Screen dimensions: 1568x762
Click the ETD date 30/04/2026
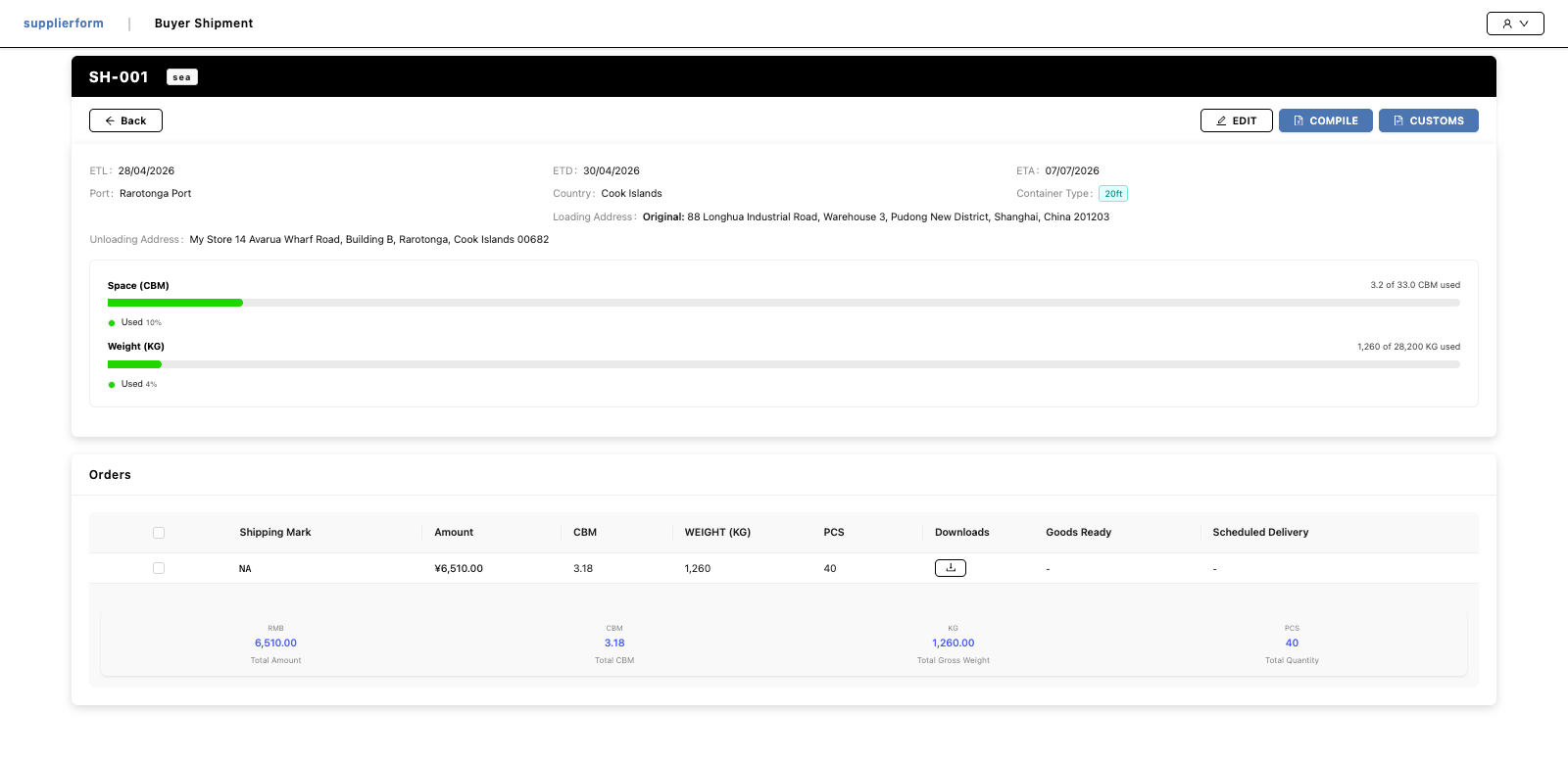(612, 170)
